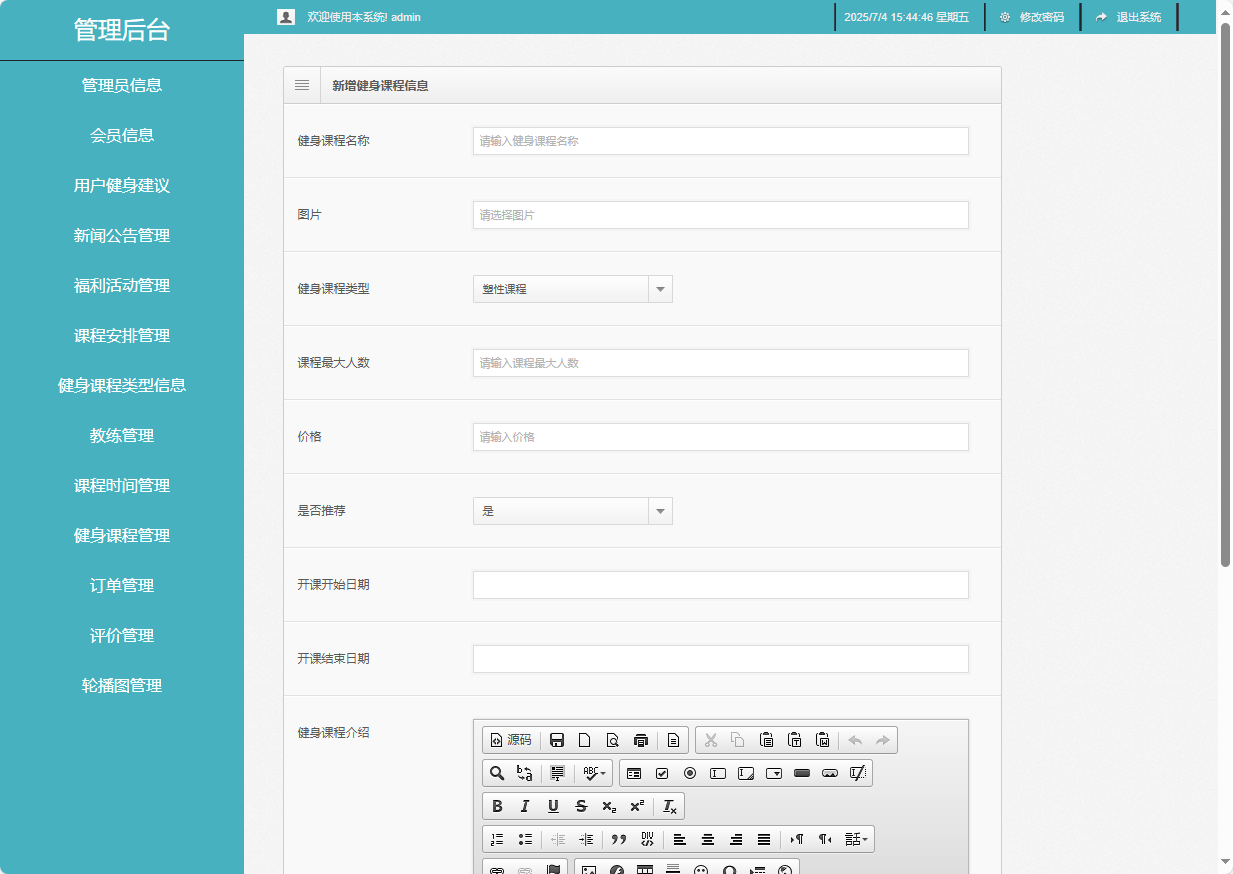The height and width of the screenshot is (874, 1233).
Task: Open the 健身课程类型 dropdown
Action: (572, 289)
